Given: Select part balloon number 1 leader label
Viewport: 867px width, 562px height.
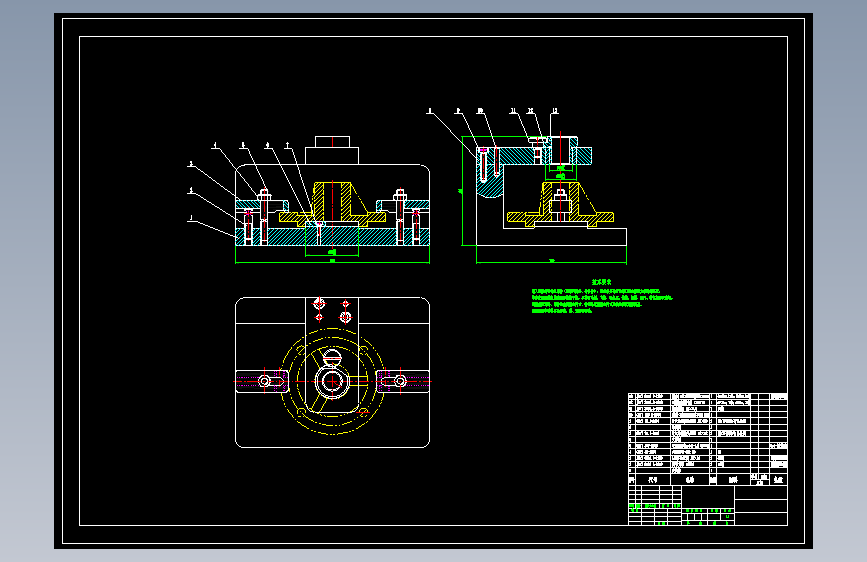Looking at the screenshot, I should pyautogui.click(x=191, y=218).
